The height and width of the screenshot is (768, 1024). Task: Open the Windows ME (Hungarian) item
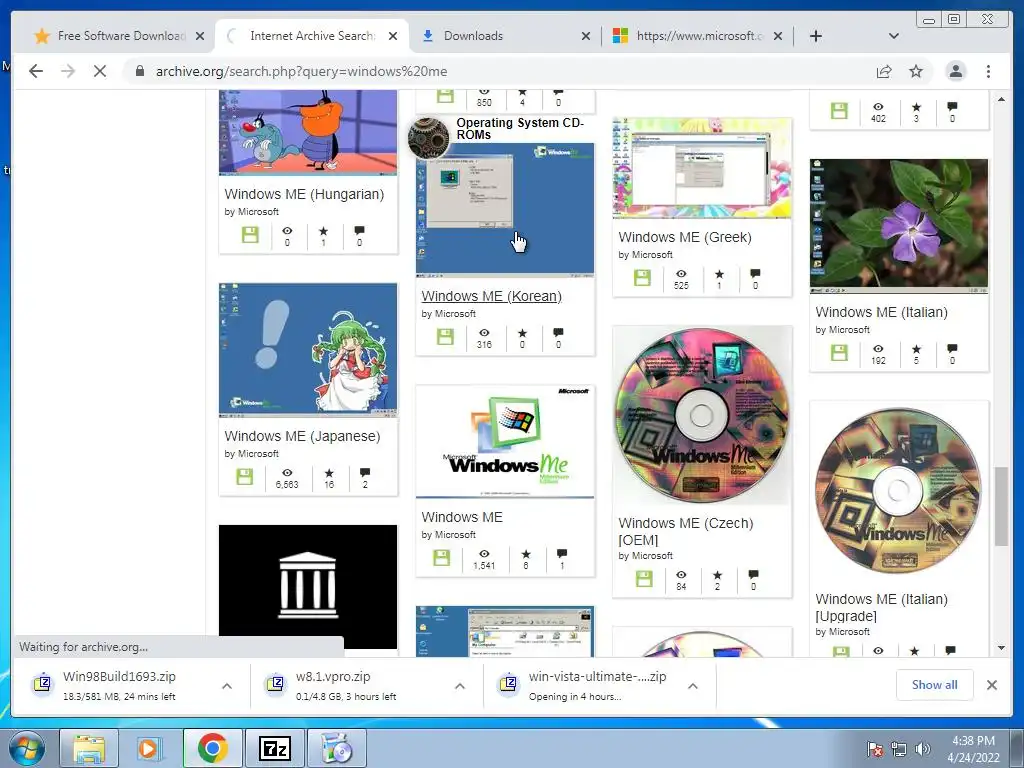(x=304, y=194)
